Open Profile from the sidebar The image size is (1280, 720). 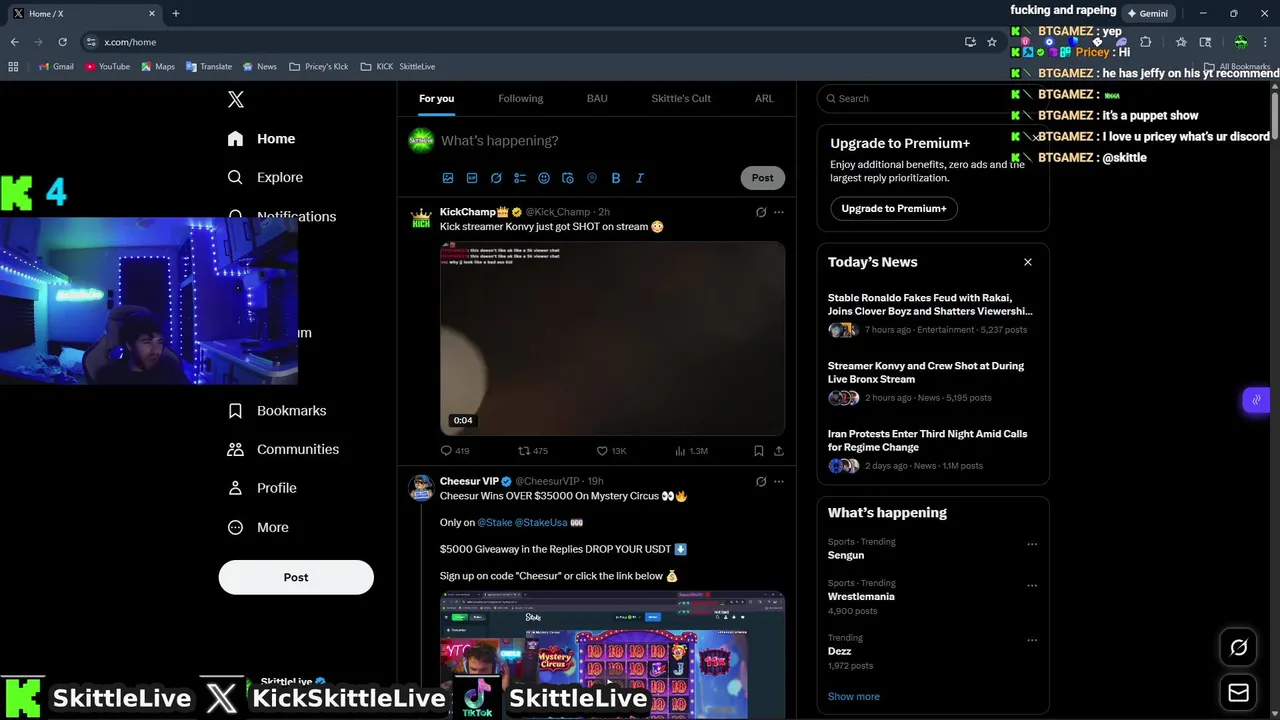[262, 488]
